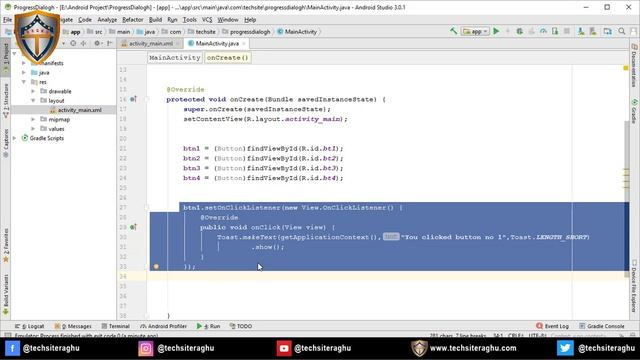This screenshot has height=360, width=640.
Task: Open the Terminal tool window
Action: point(116,326)
